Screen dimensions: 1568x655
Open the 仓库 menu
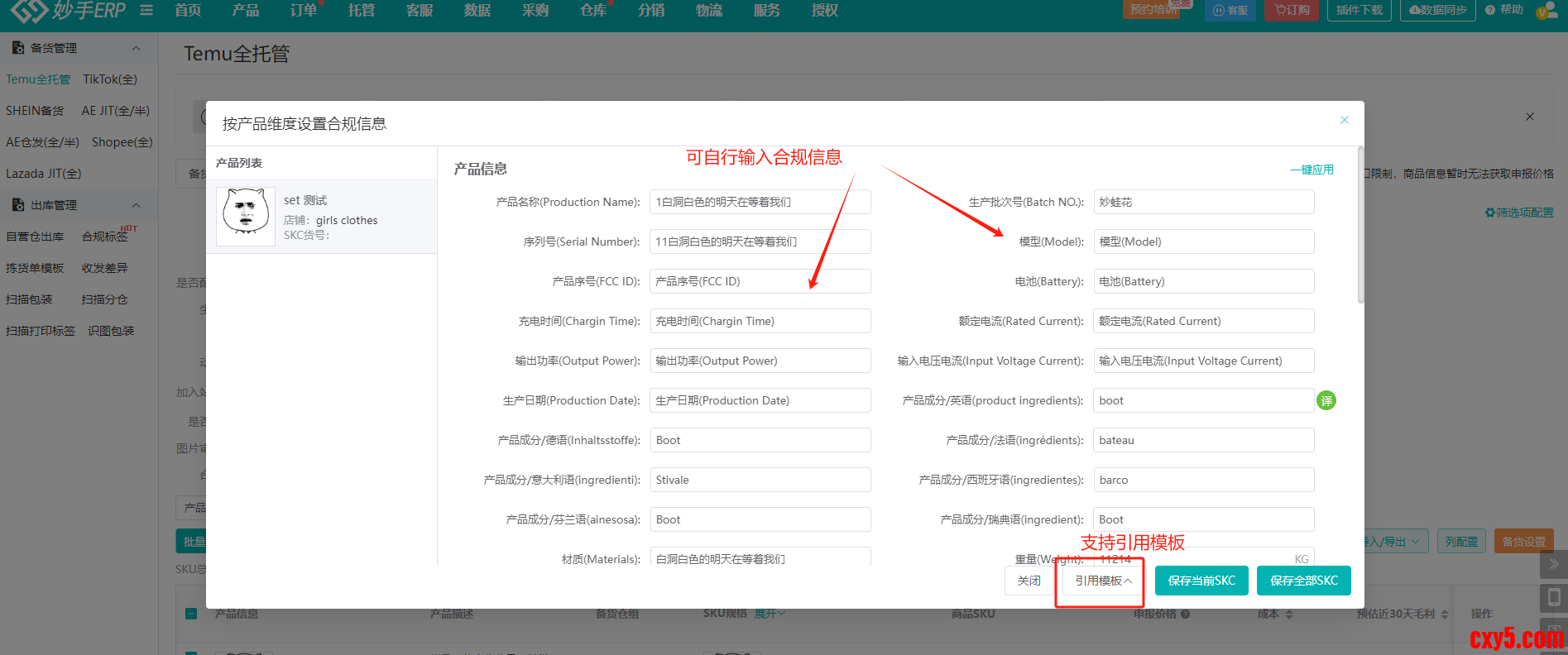(593, 10)
